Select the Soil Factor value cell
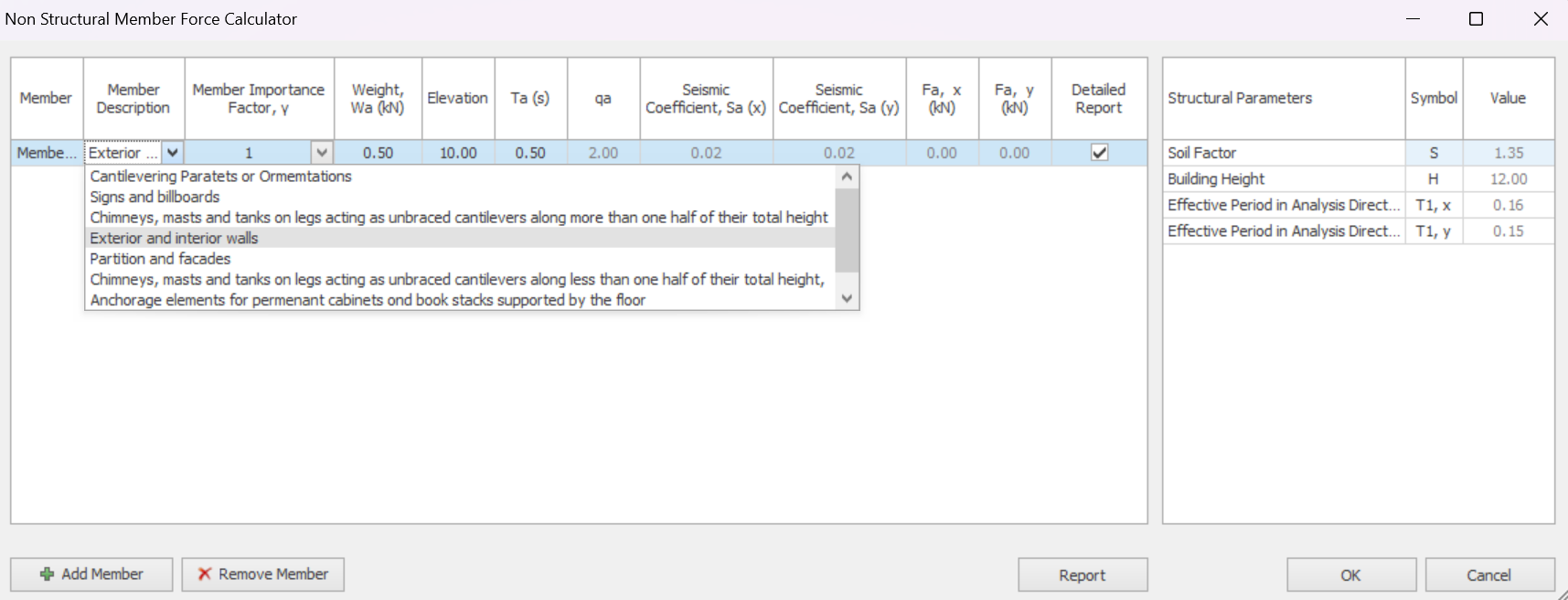The image size is (1568, 600). point(1508,153)
